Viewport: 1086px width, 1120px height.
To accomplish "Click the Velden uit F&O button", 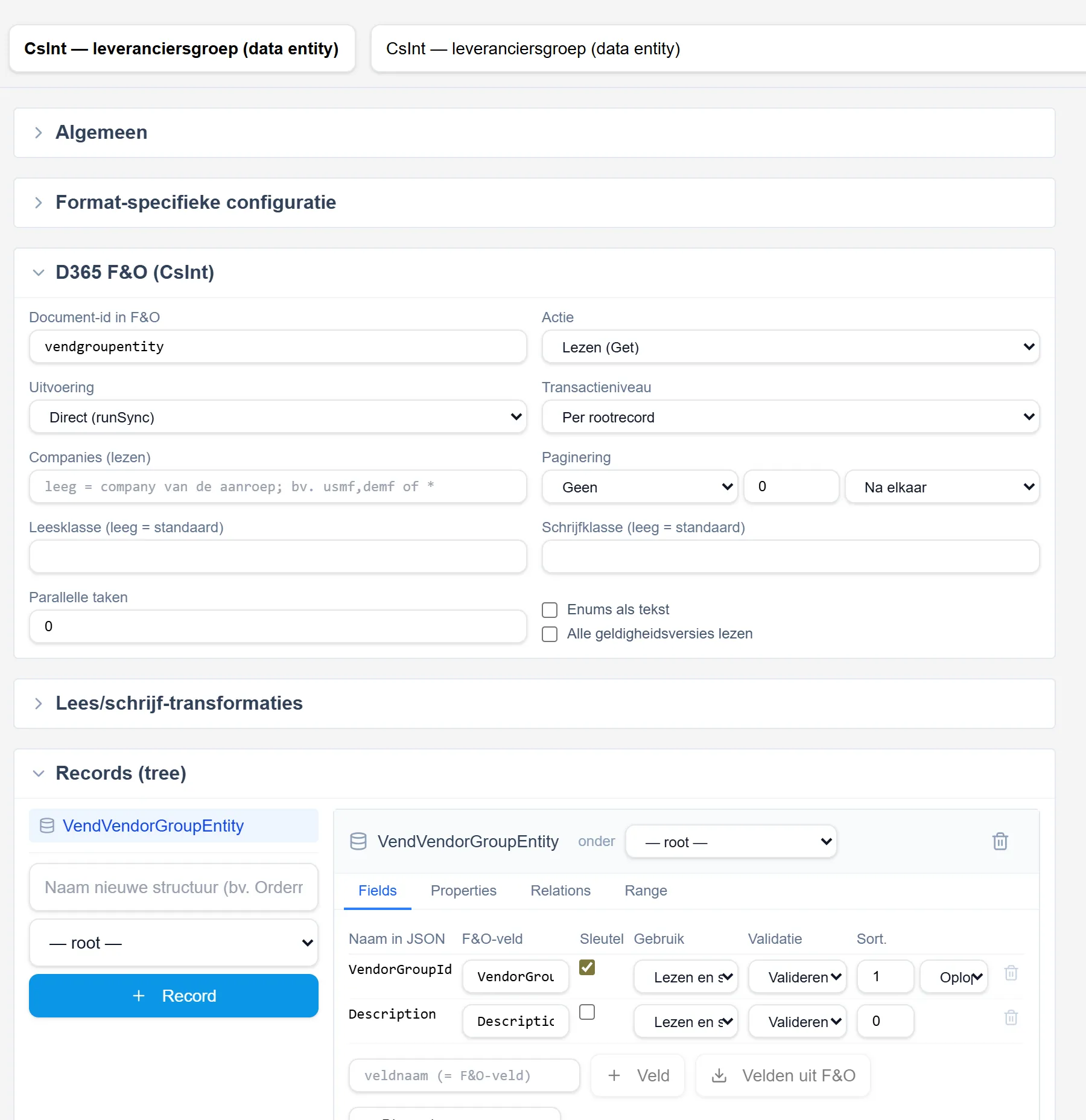I will click(783, 1075).
